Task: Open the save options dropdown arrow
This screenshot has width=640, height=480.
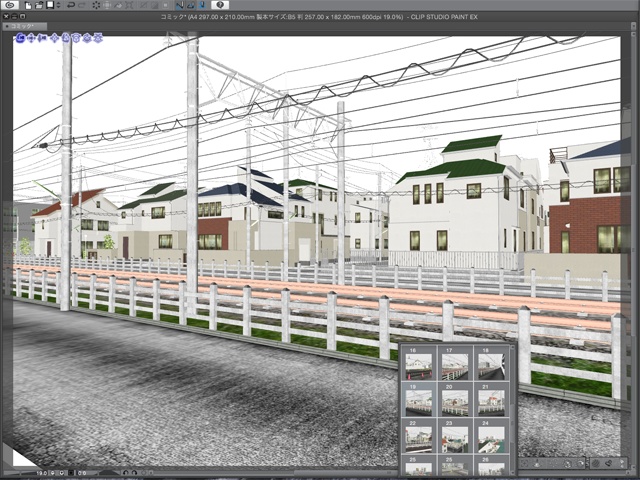Action: point(56,5)
